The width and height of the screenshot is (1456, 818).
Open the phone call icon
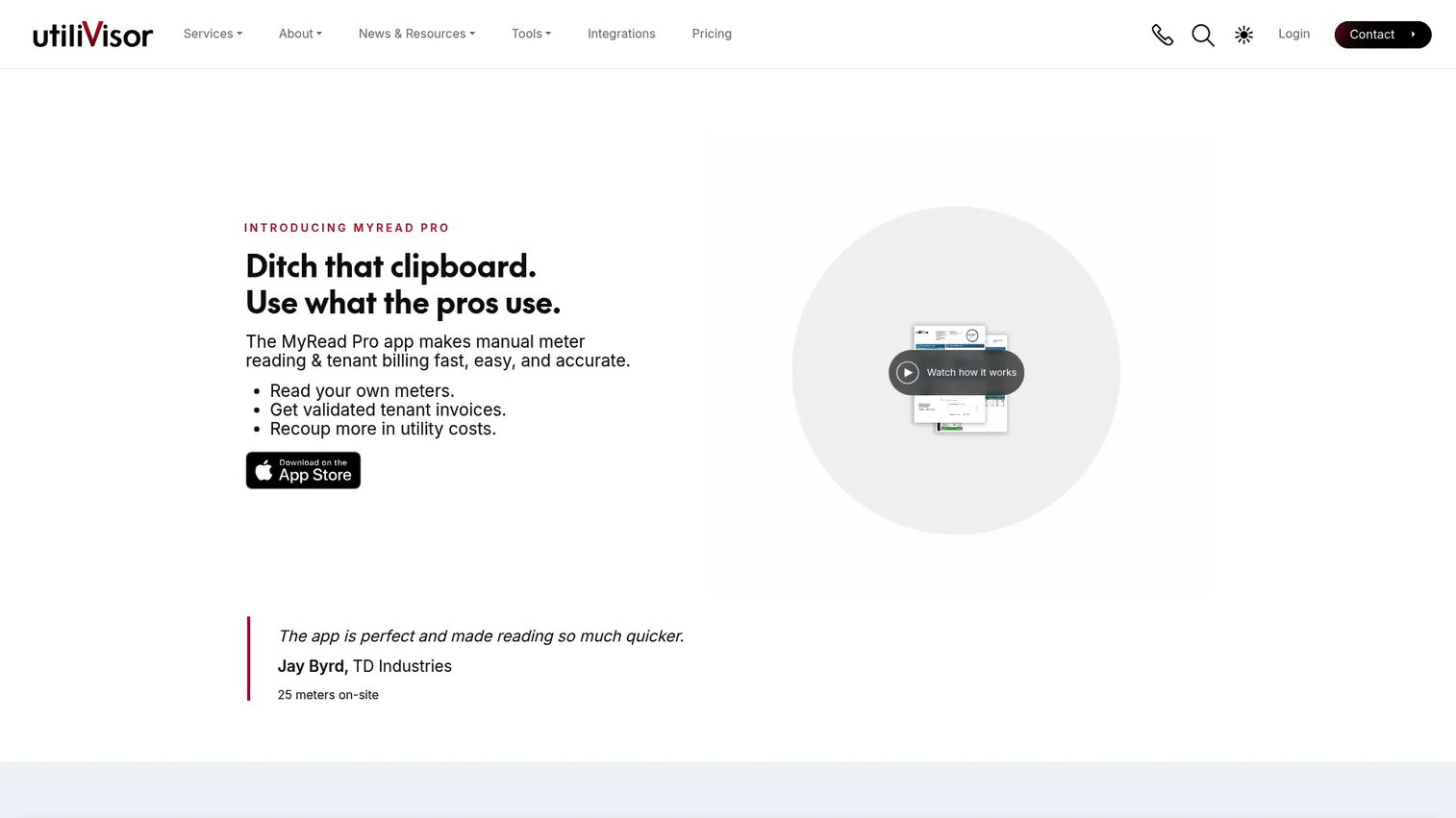point(1162,35)
